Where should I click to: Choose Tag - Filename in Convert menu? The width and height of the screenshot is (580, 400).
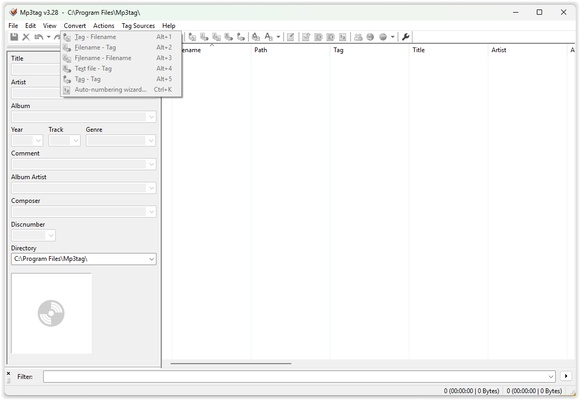pos(121,37)
